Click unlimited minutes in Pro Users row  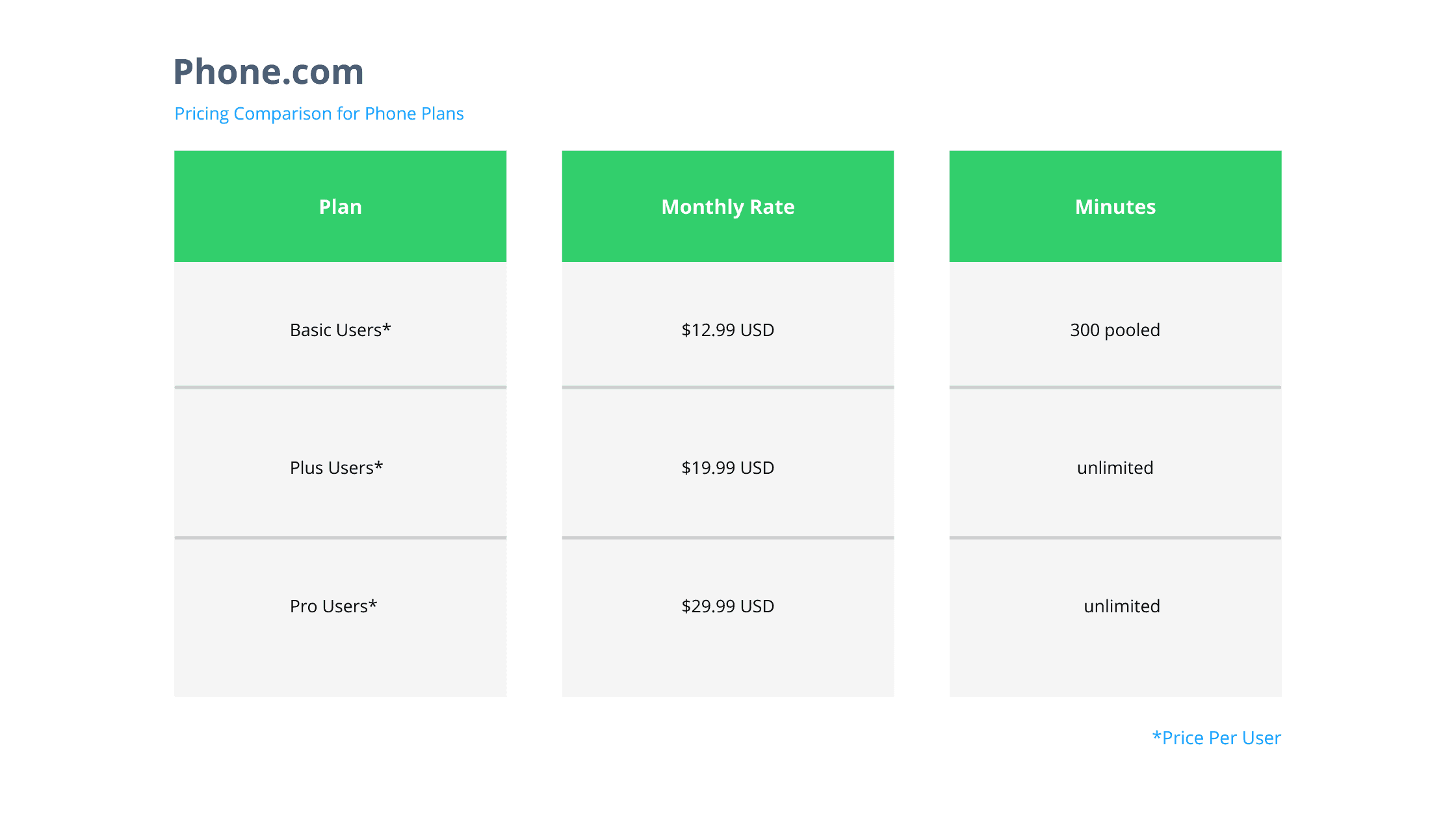pos(1121,606)
